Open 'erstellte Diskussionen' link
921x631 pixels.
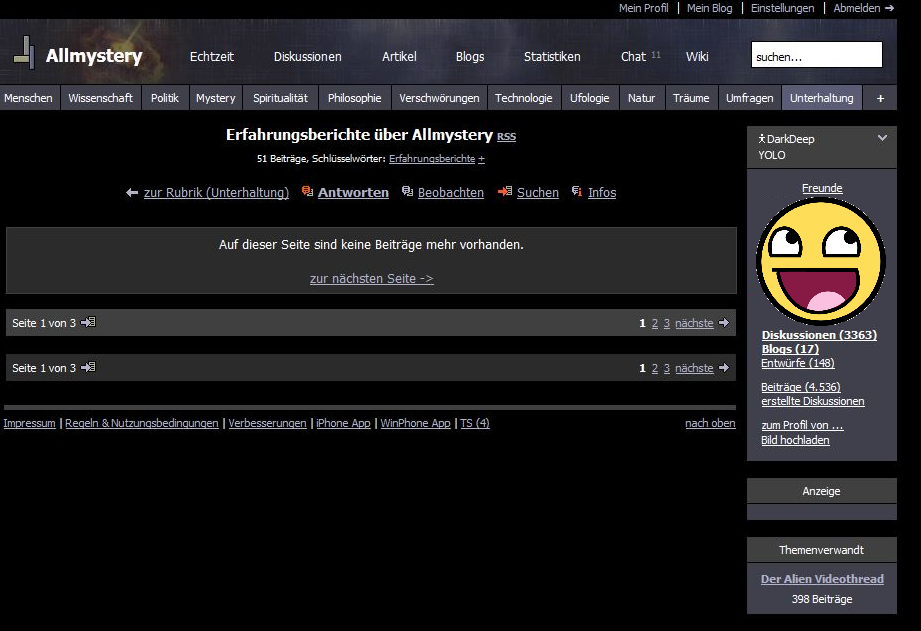pos(813,401)
